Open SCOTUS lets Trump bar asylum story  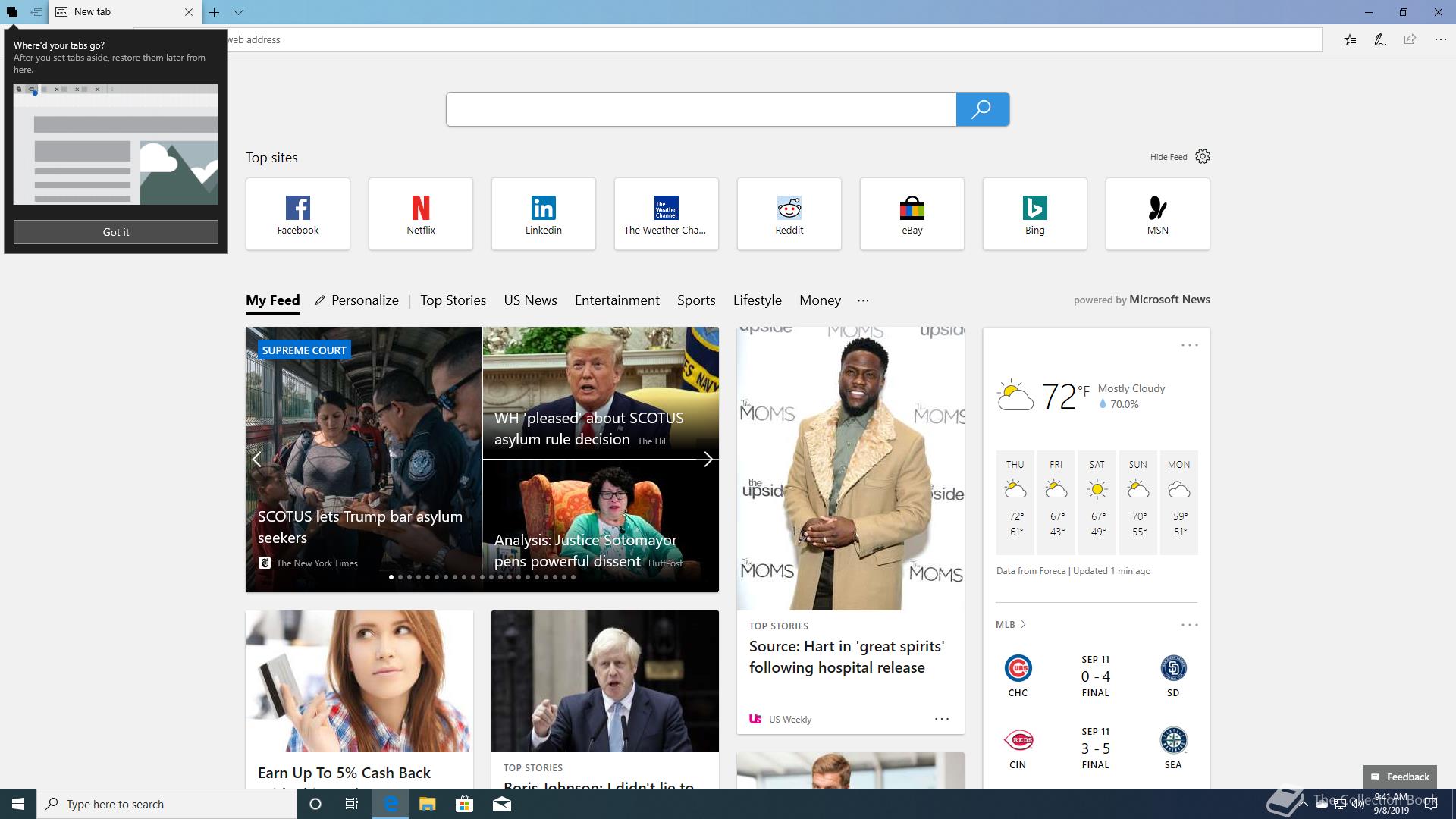[x=364, y=460]
